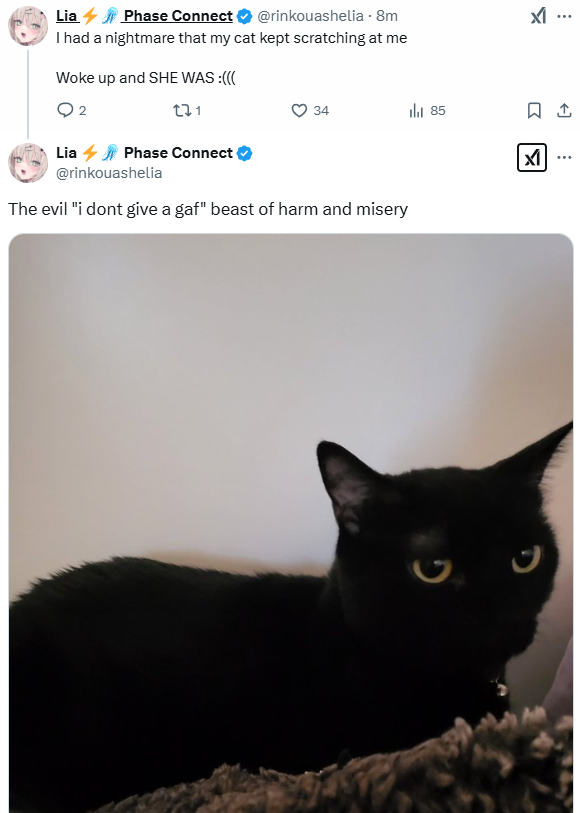580x813 pixels.
Task: Open the black cat photo
Action: coord(291,523)
